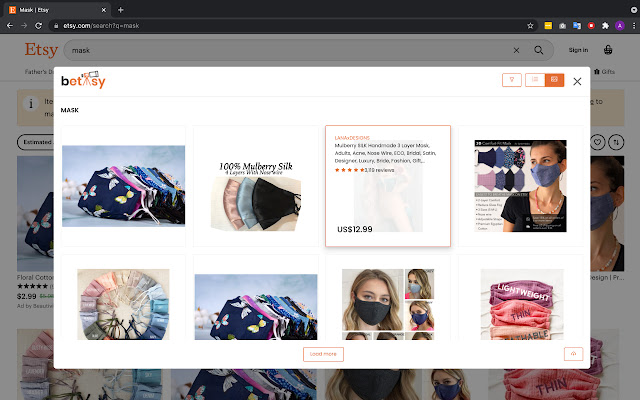Bookmark this page with star icon
This screenshot has height=400, width=640.
coord(530,25)
